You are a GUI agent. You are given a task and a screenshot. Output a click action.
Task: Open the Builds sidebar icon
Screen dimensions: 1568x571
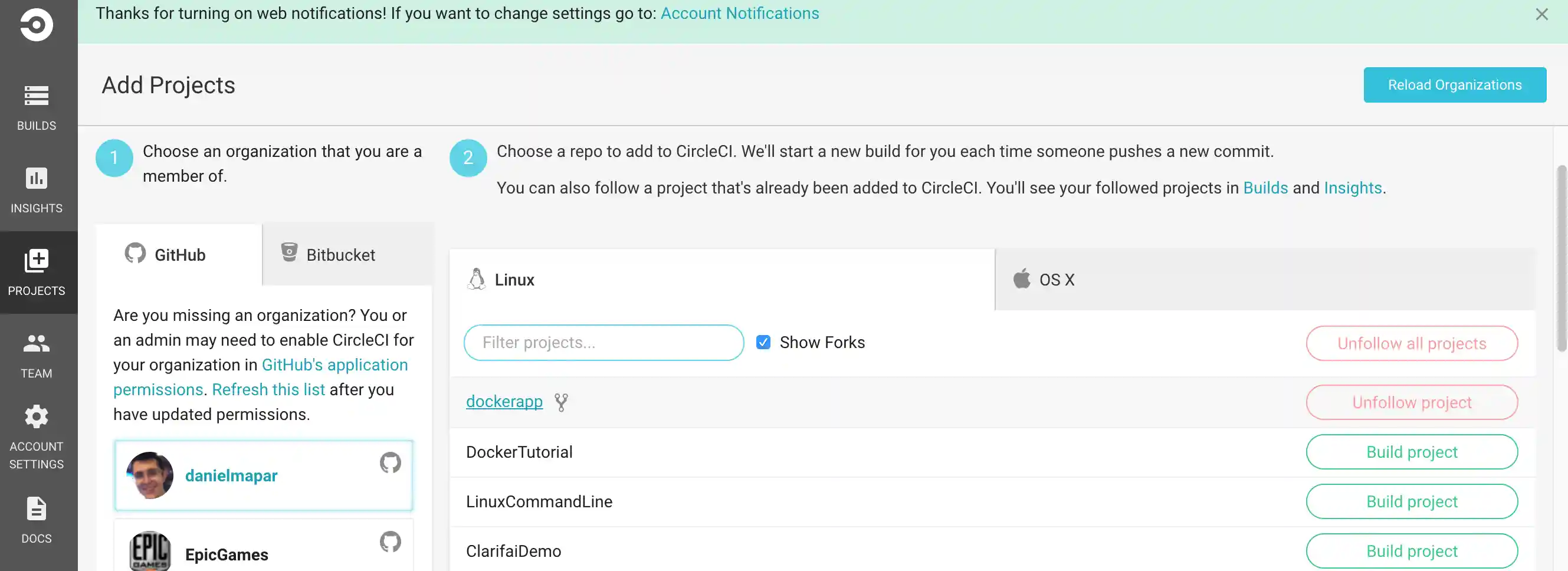coord(36,96)
